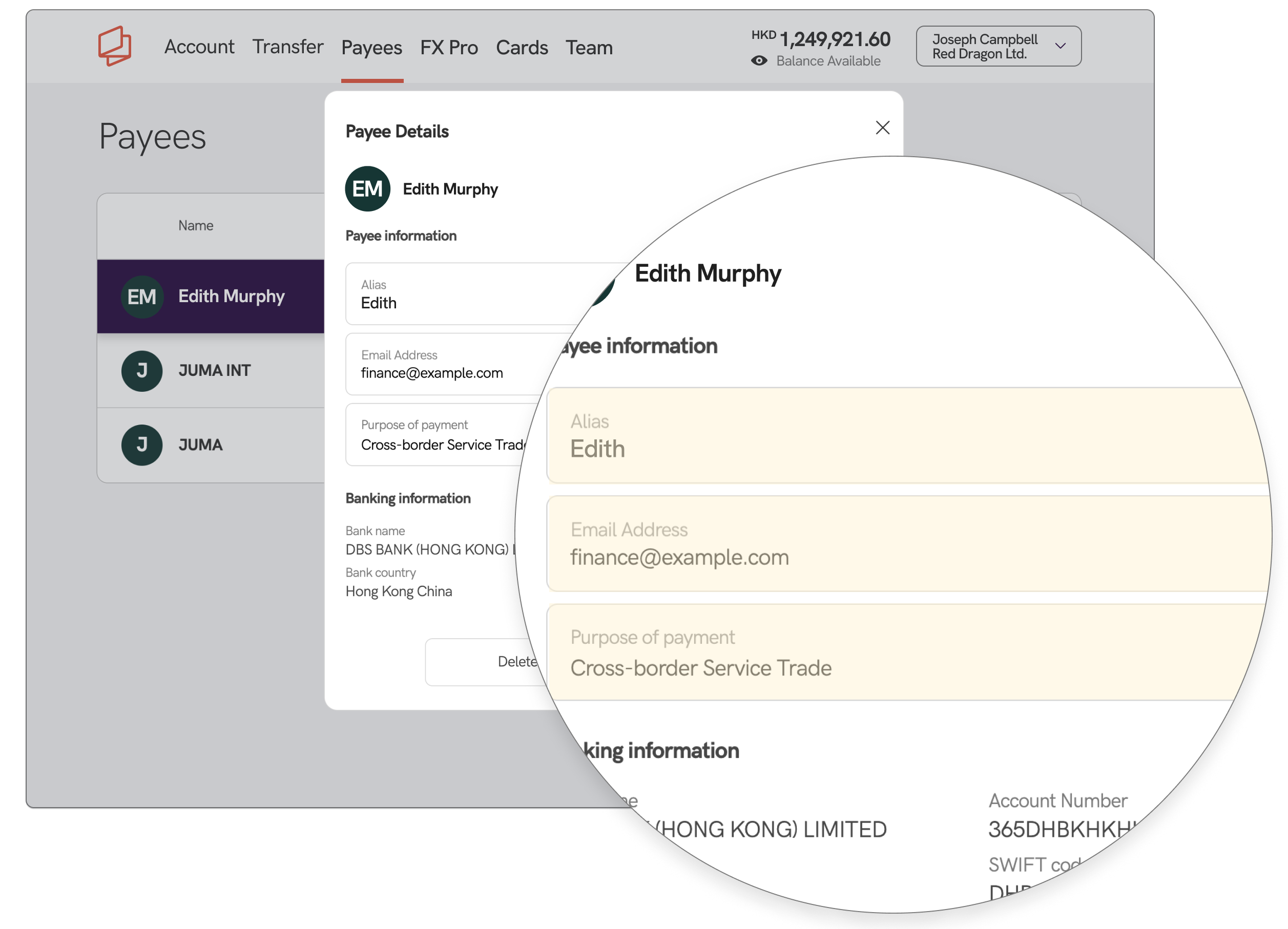Switch to FX Pro tab

[449, 48]
